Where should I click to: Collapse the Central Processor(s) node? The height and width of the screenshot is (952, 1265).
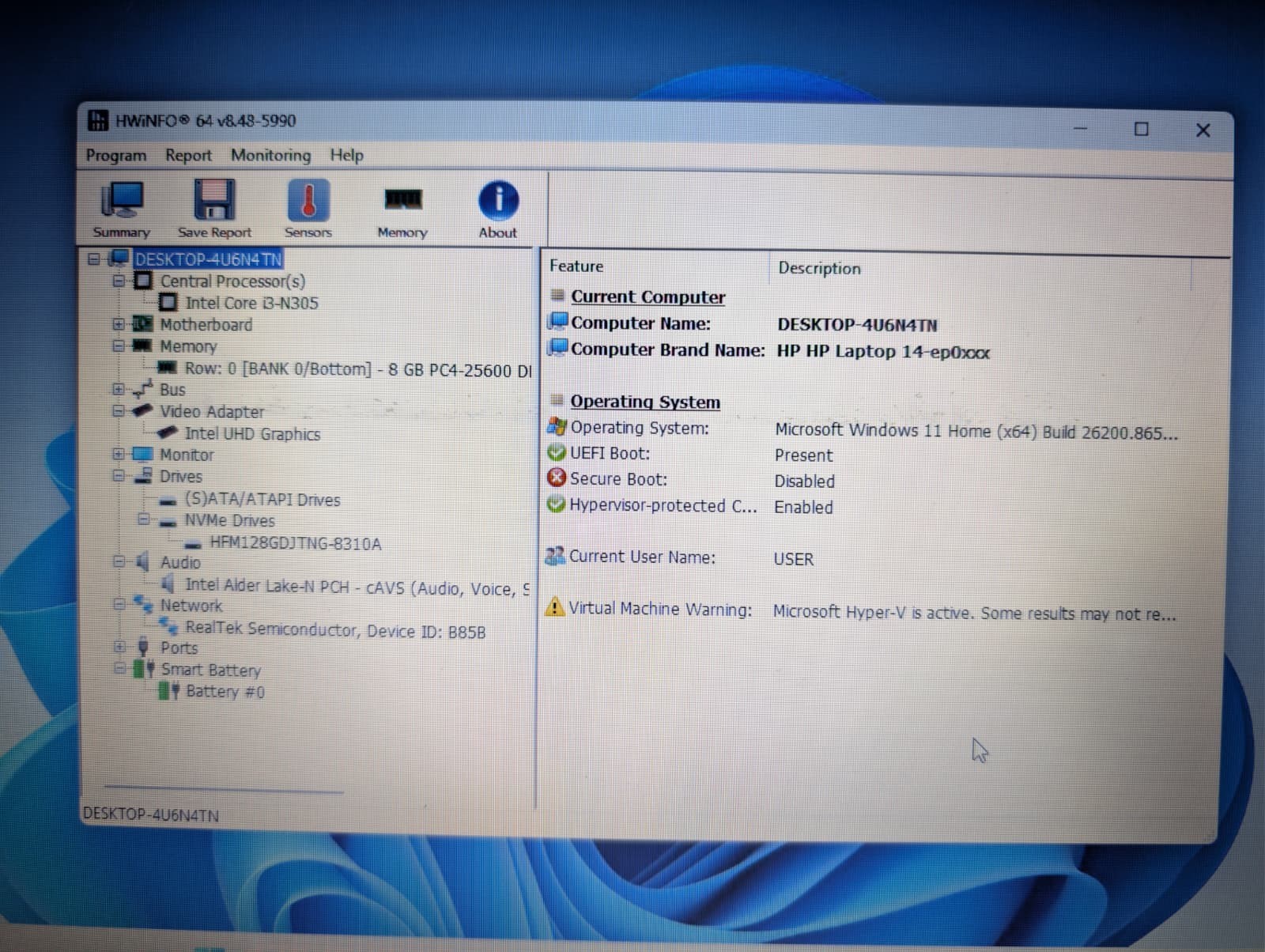119,281
